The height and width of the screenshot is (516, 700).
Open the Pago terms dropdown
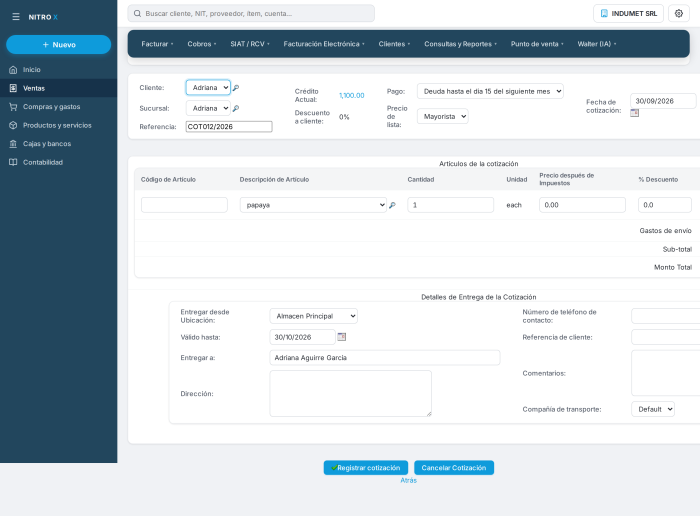click(x=490, y=91)
